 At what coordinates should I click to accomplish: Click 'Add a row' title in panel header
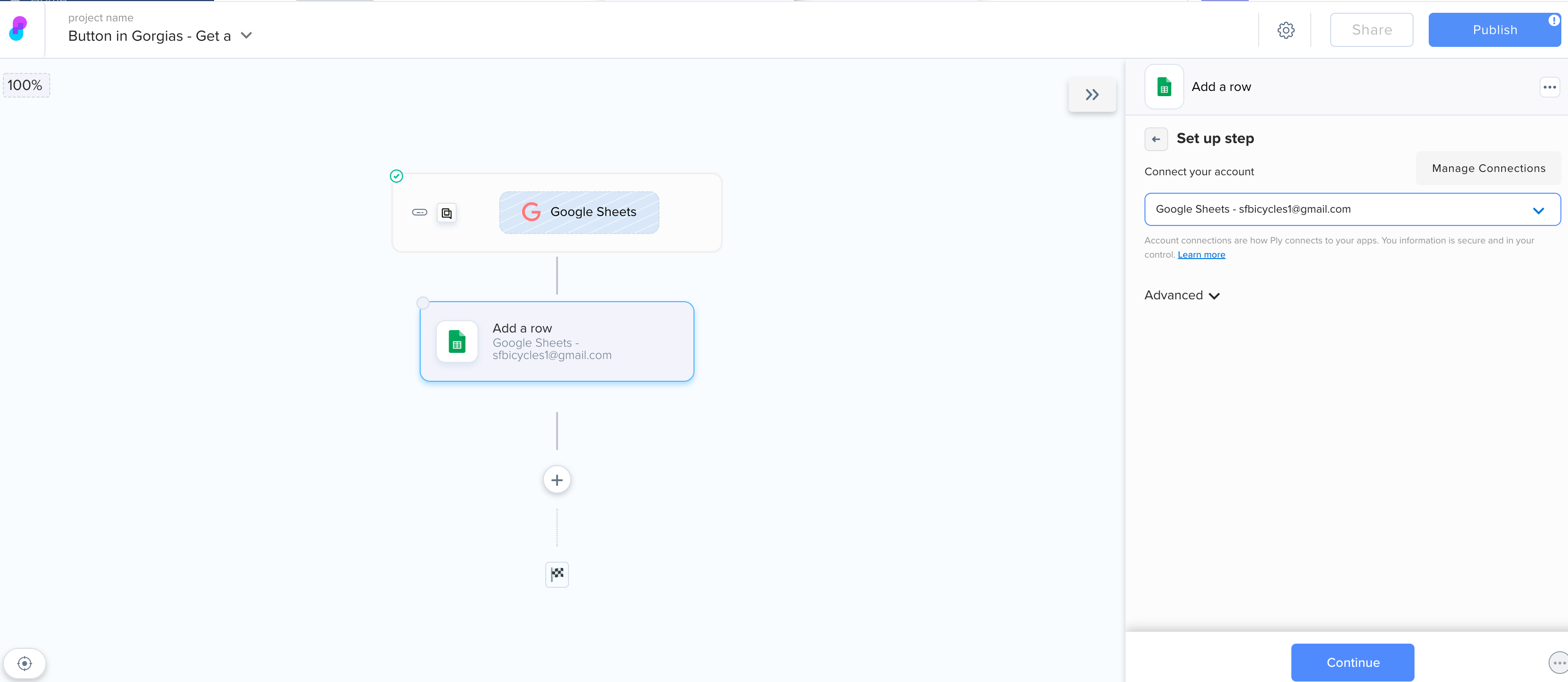1221,87
